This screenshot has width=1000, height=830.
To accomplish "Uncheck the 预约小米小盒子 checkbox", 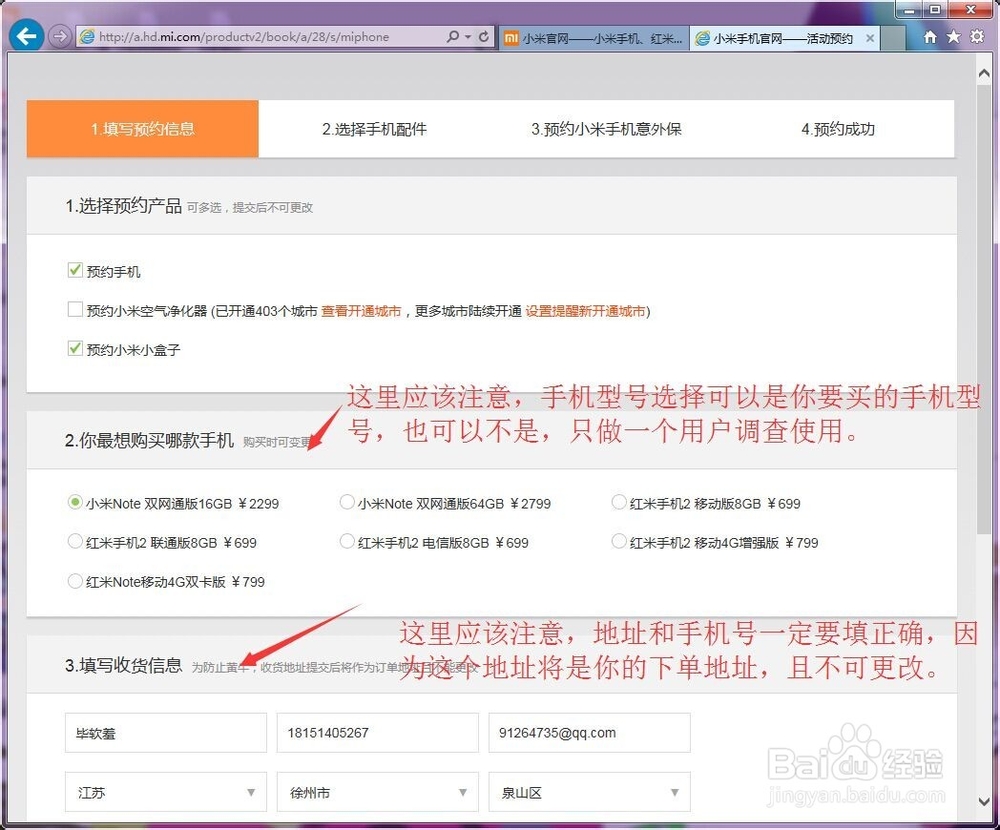I will [75, 348].
